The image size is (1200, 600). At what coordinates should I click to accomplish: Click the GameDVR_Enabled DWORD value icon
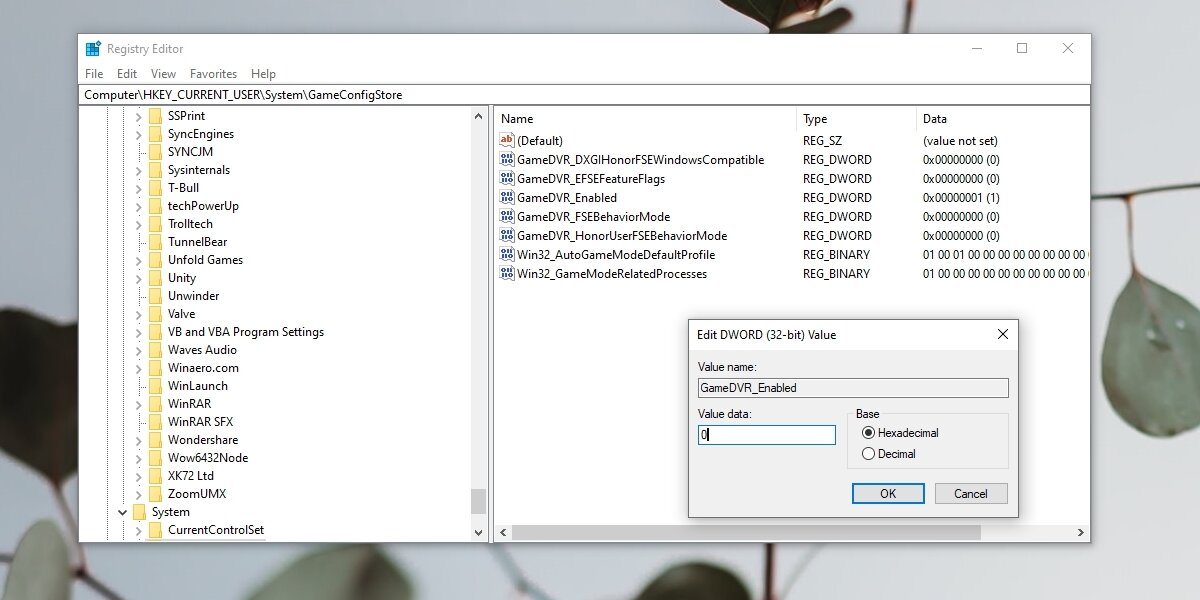(x=507, y=198)
